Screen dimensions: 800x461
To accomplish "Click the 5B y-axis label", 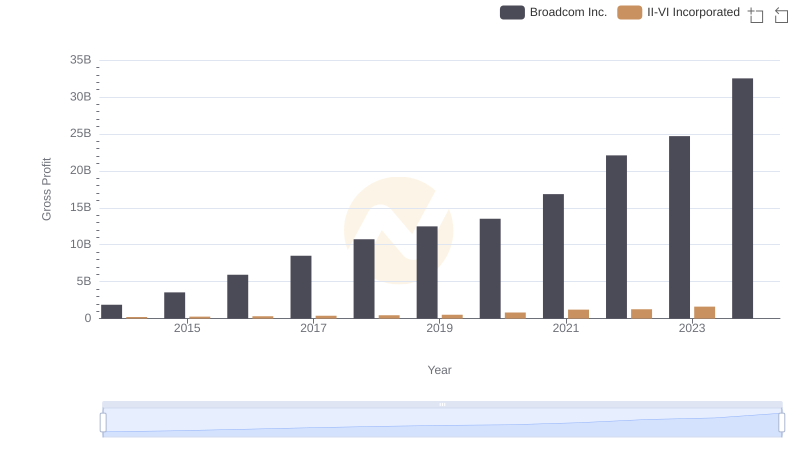I will tap(84, 281).
